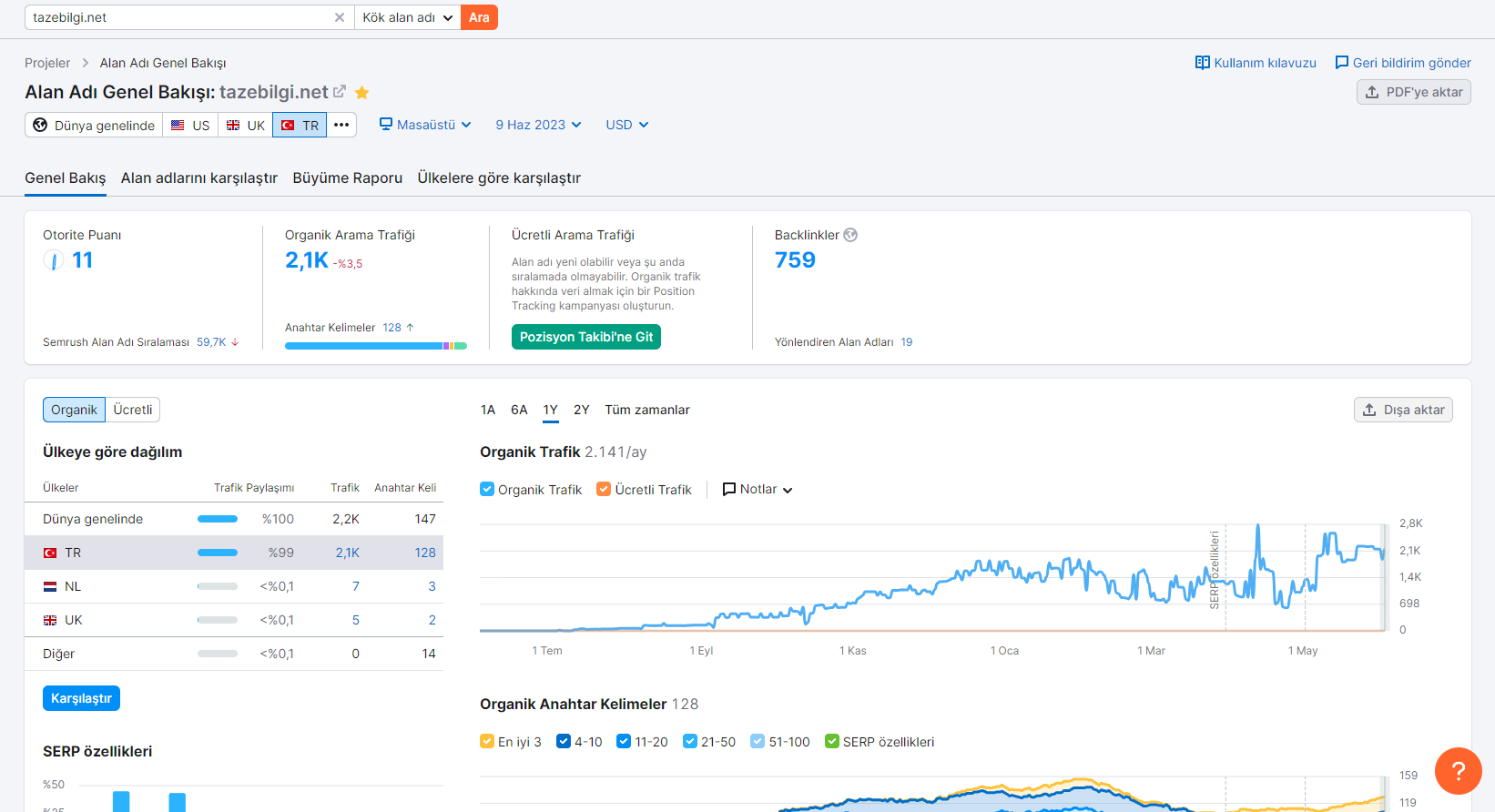Uncheck the Organik Trafik checkbox
1495x812 pixels.
pyautogui.click(x=487, y=489)
